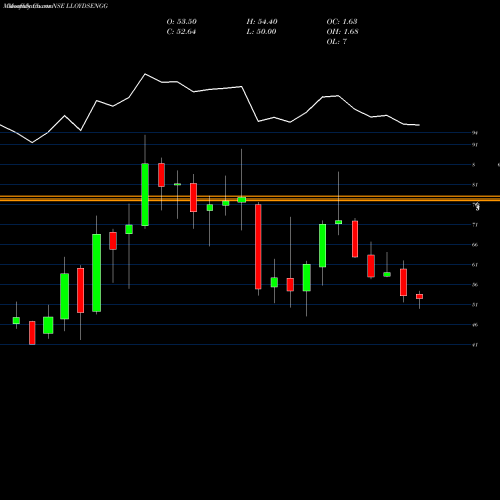Select the high value H: 54.40
Screen dimensions: 500x500
point(262,22)
